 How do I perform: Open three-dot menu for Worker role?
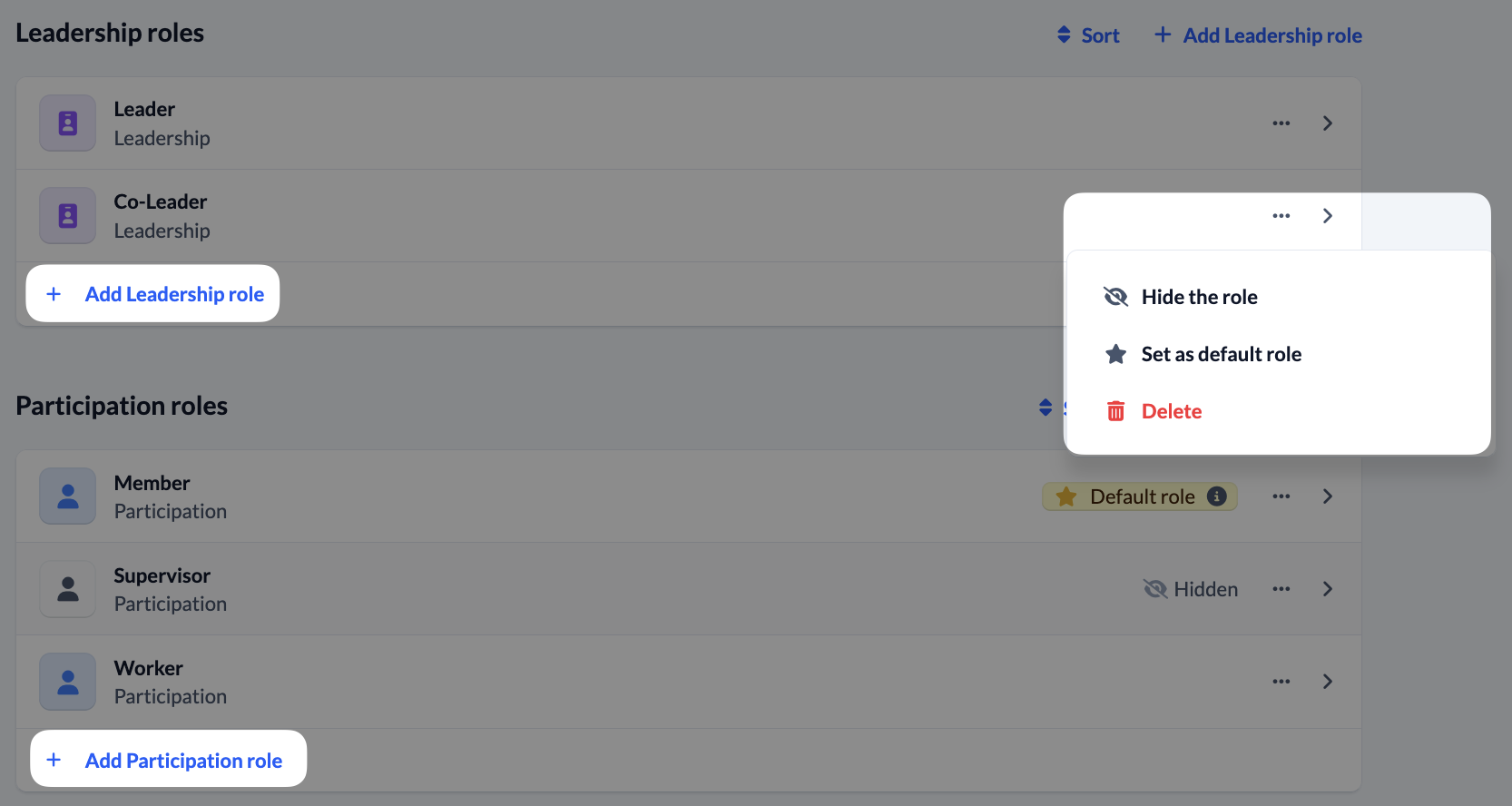coord(1281,682)
